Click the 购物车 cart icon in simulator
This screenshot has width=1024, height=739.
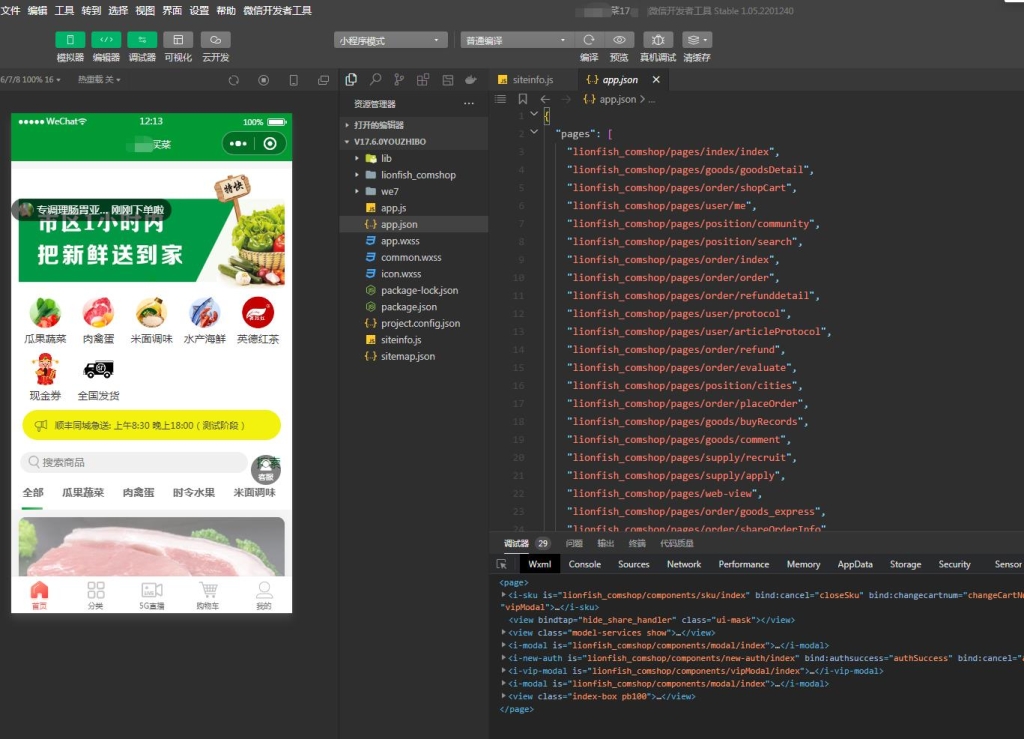click(207, 594)
